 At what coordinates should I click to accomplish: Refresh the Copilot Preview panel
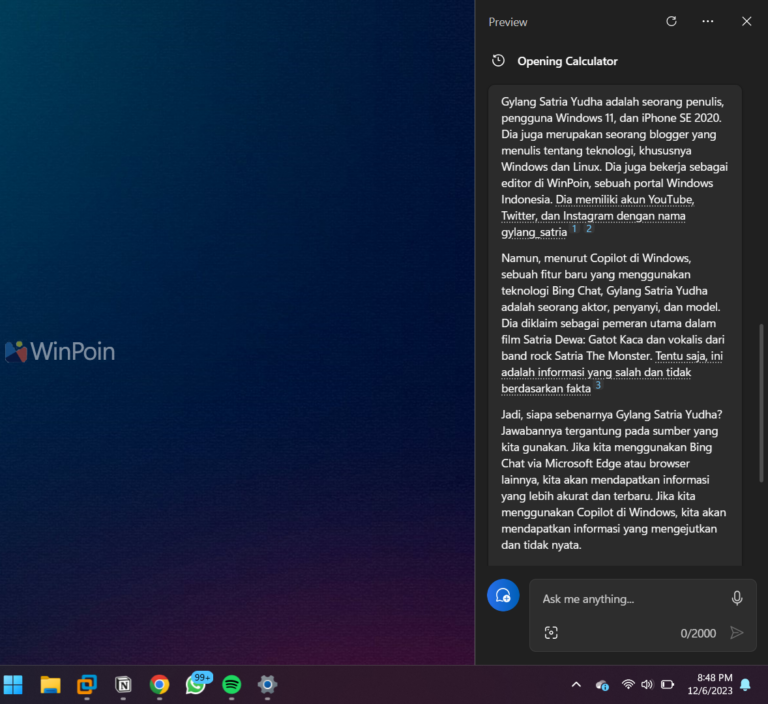[x=671, y=21]
